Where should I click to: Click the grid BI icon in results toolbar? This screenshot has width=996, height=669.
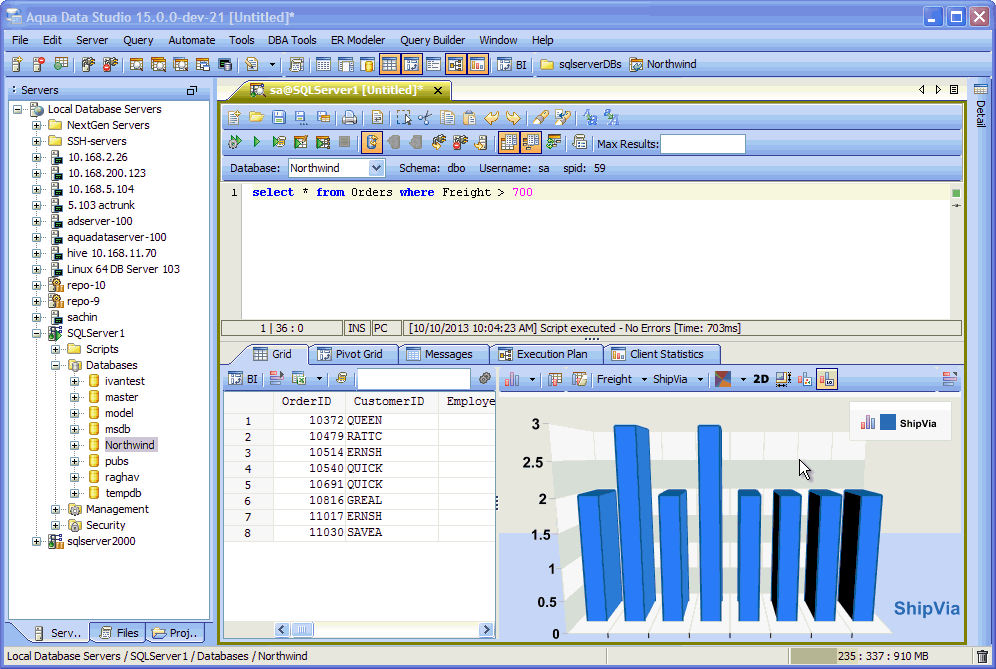tap(243, 379)
